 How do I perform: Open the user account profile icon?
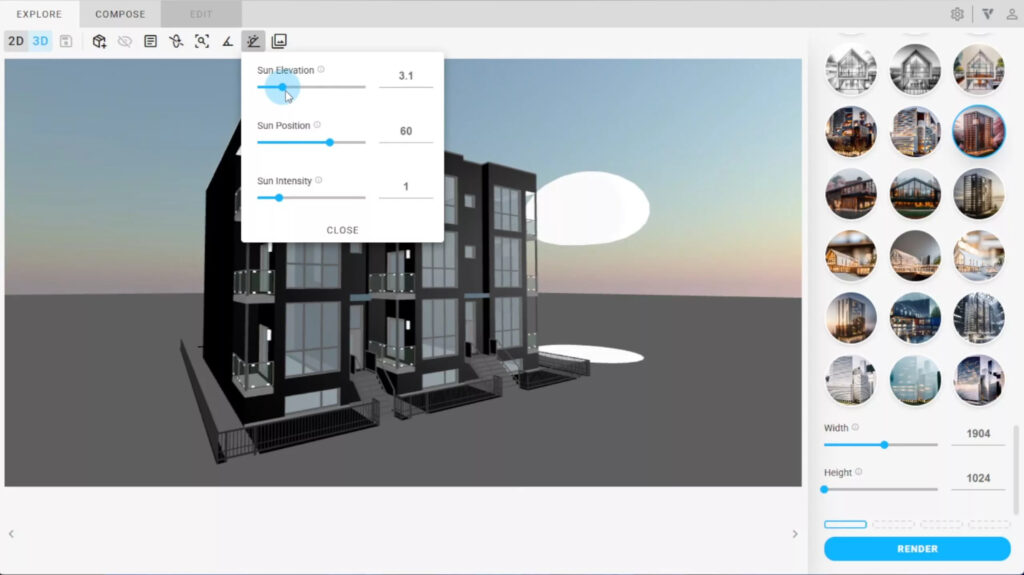click(1011, 14)
